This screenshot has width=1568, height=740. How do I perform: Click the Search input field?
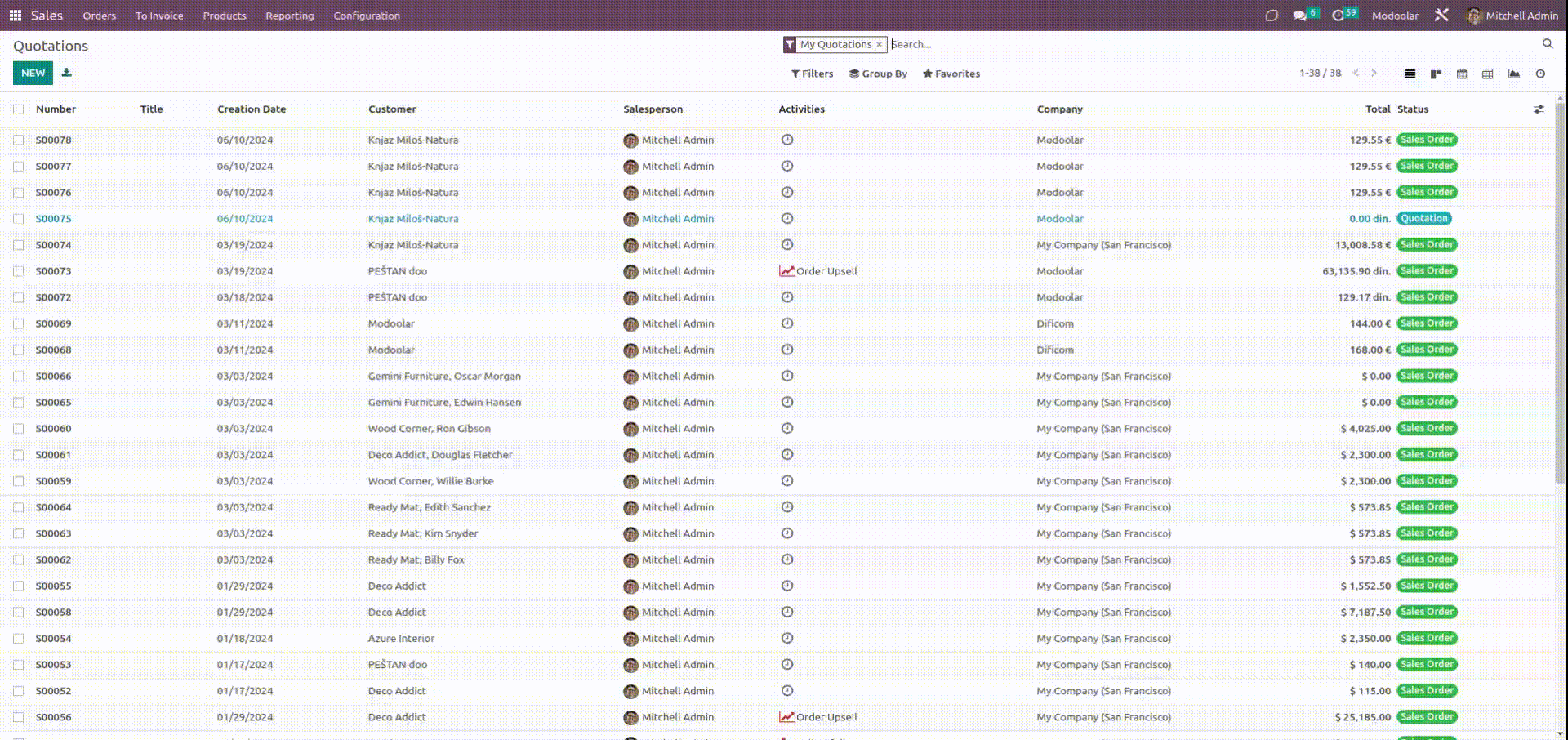(x=1209, y=44)
